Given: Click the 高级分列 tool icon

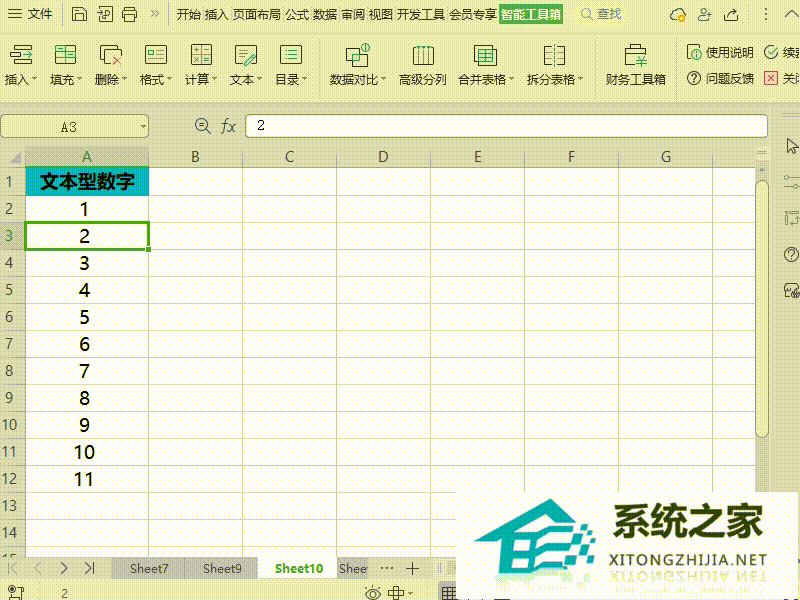Looking at the screenshot, I should pos(423,55).
